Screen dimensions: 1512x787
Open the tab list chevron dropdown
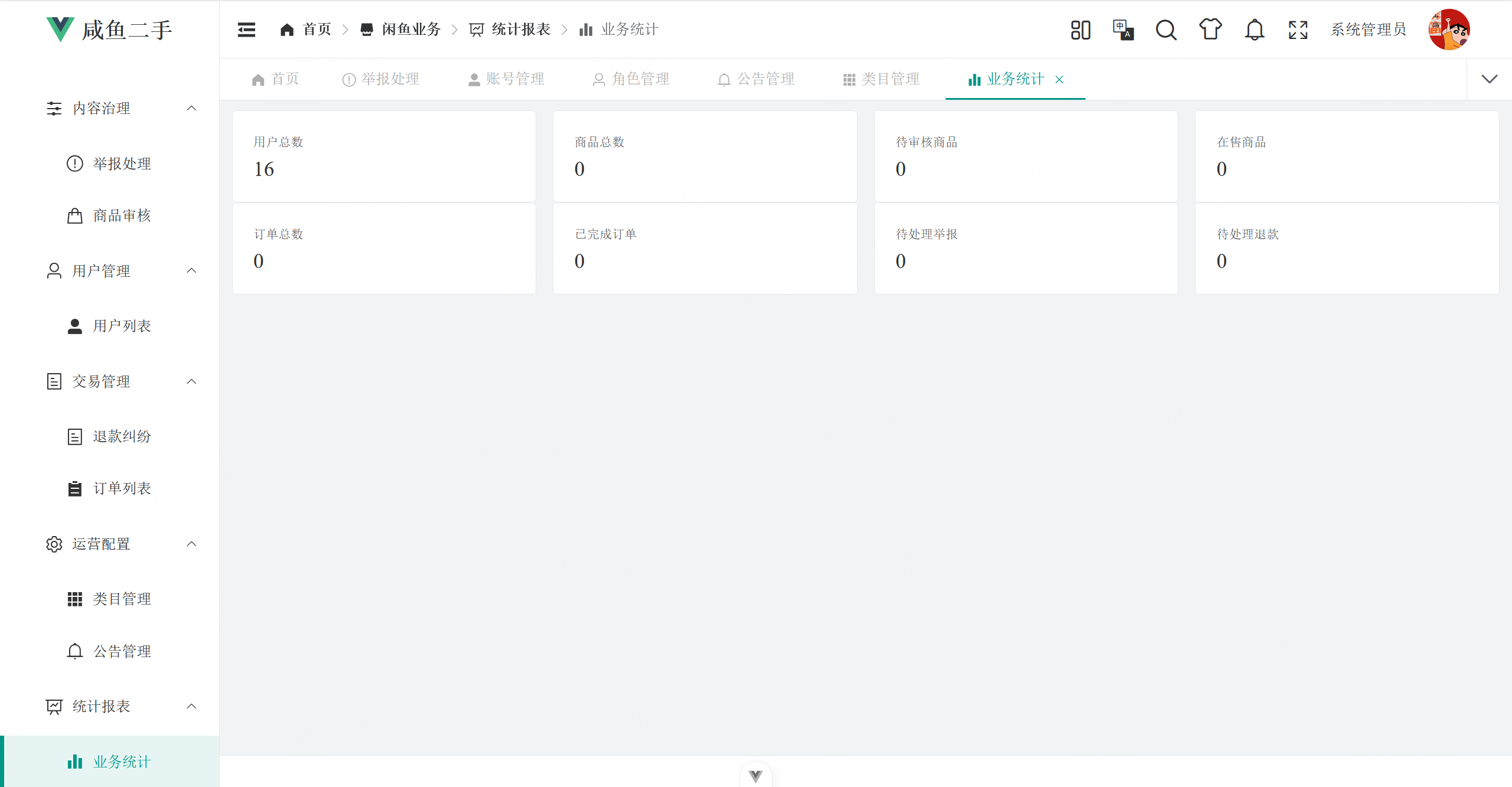[x=1490, y=79]
